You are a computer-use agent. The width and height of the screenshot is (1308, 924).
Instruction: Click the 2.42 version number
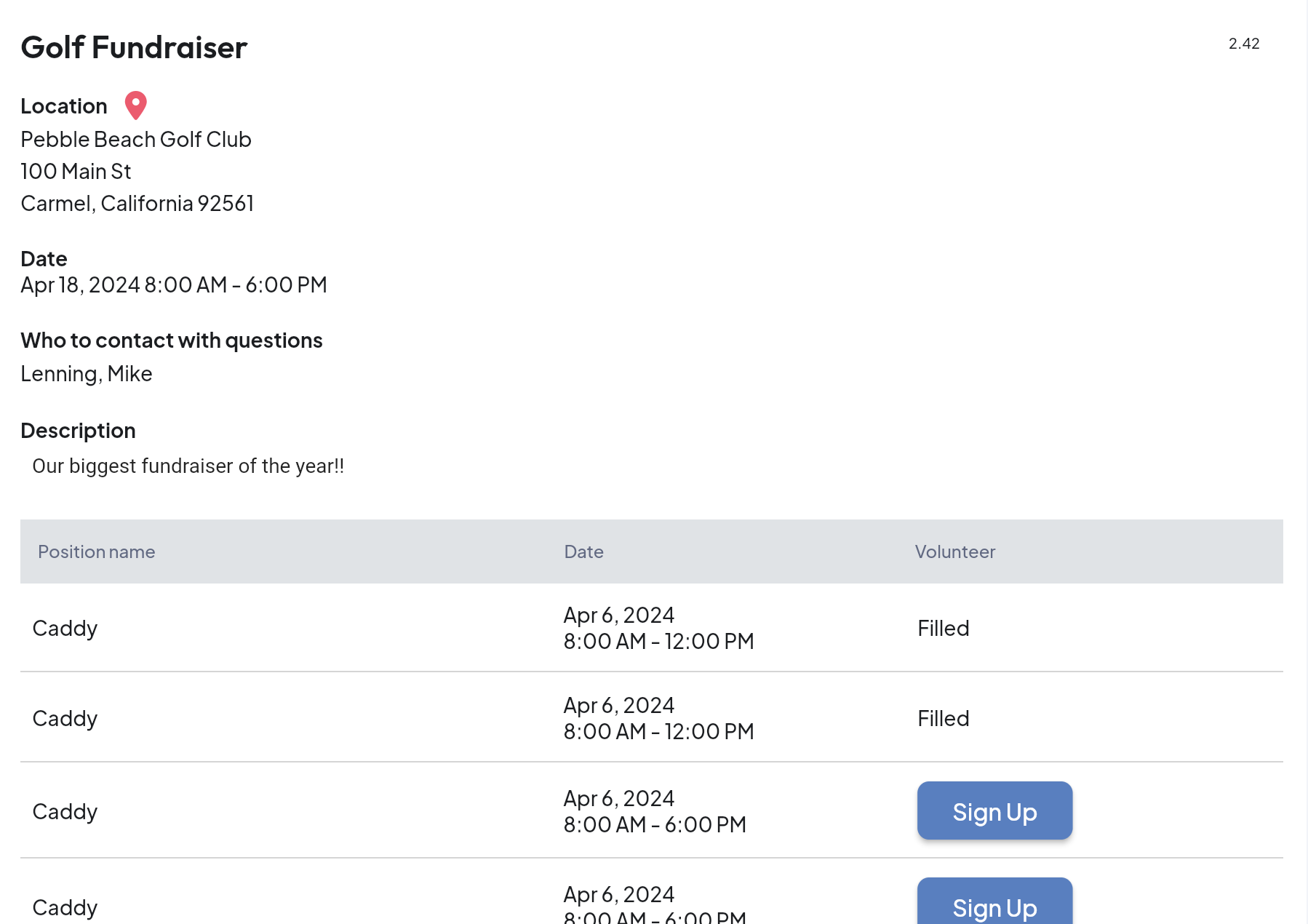click(x=1243, y=44)
